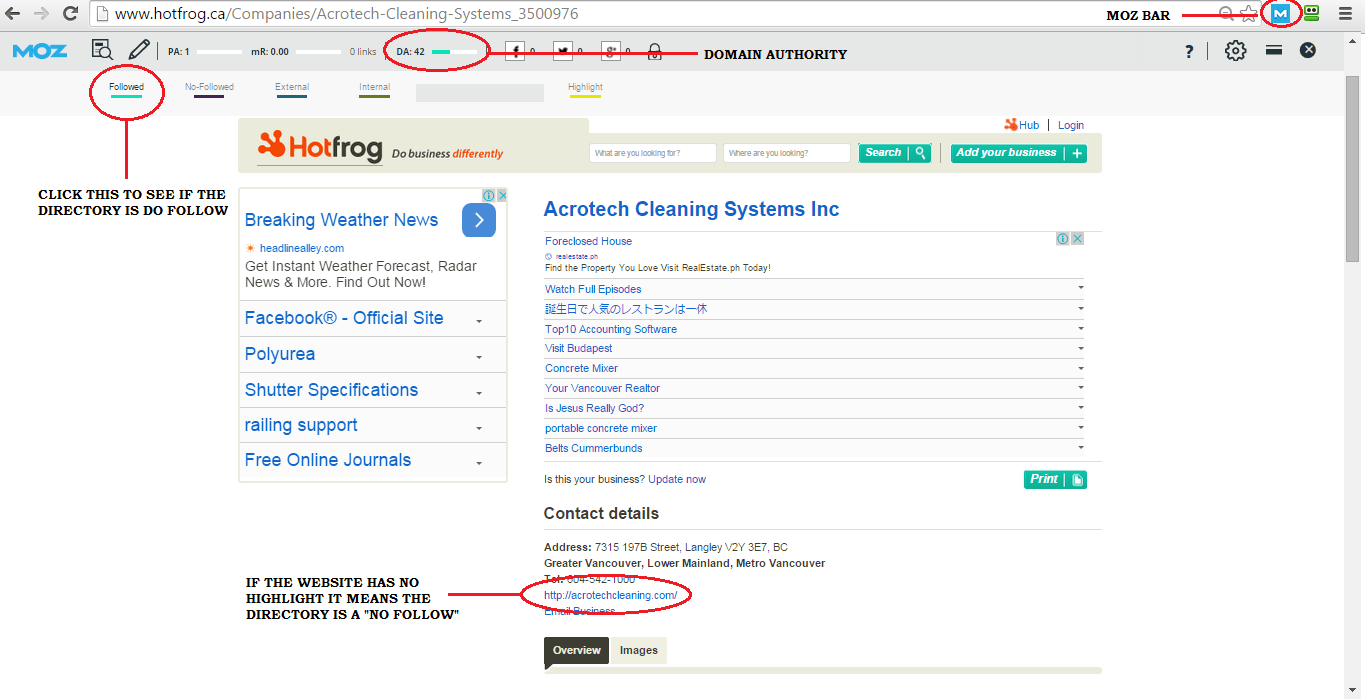Open Belts Cummerbunds ad link
The width and height of the screenshot is (1365, 699).
click(x=593, y=448)
